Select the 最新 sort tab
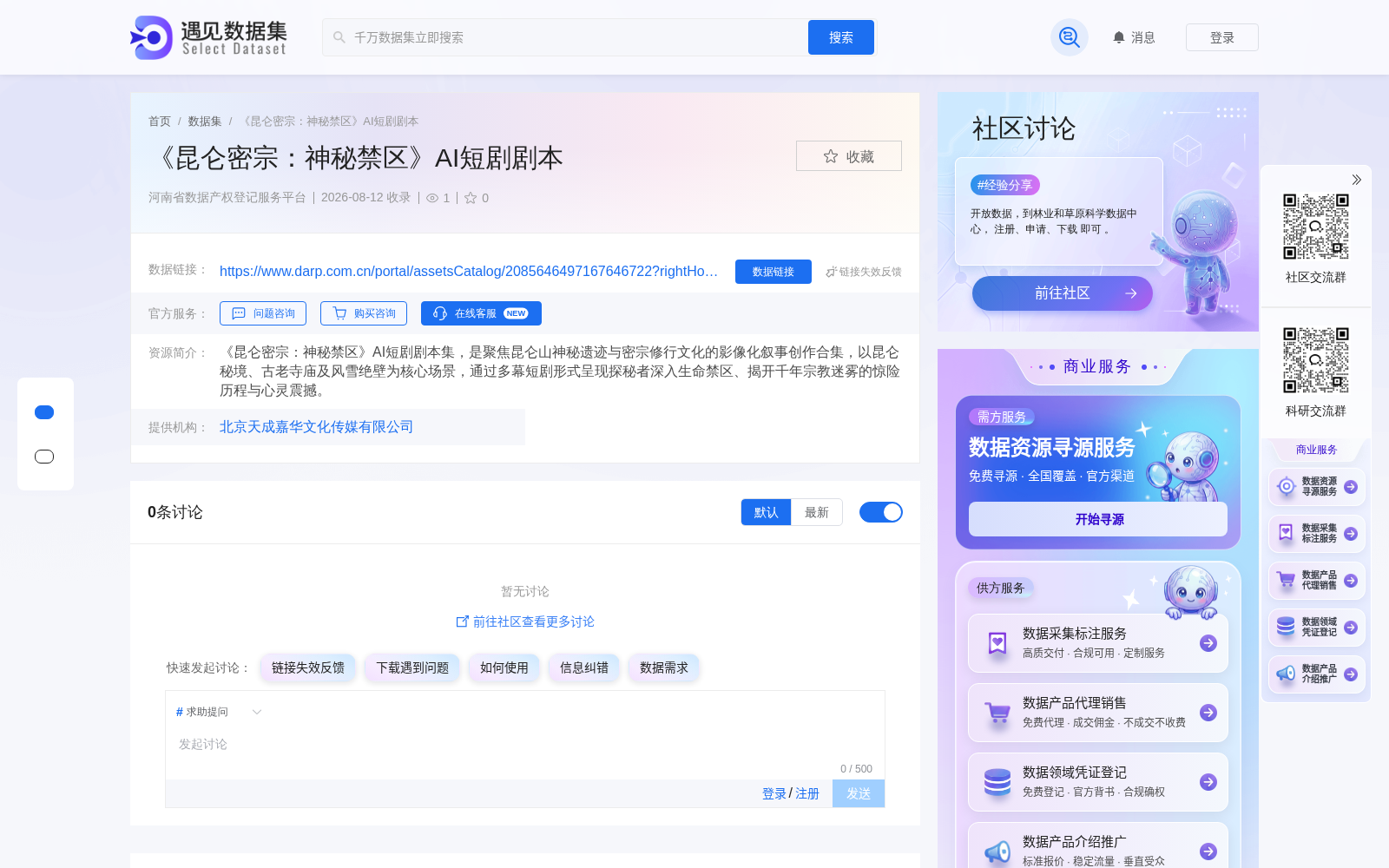Image resolution: width=1389 pixels, height=868 pixels. coord(817,512)
